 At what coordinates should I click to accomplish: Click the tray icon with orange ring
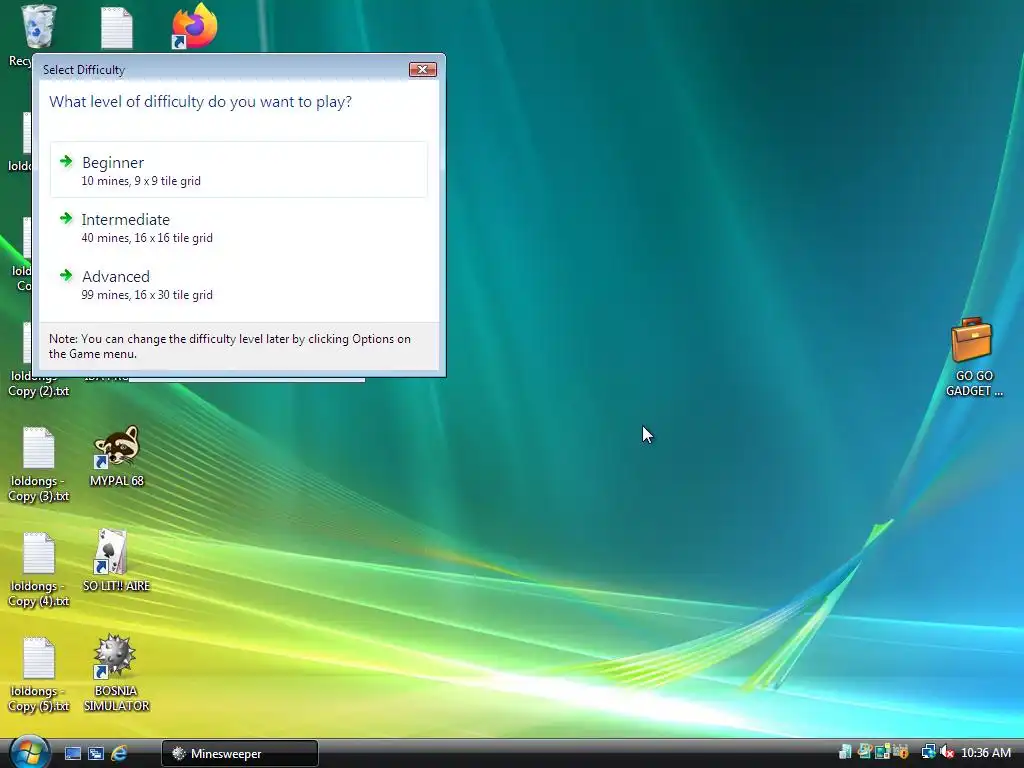865,751
